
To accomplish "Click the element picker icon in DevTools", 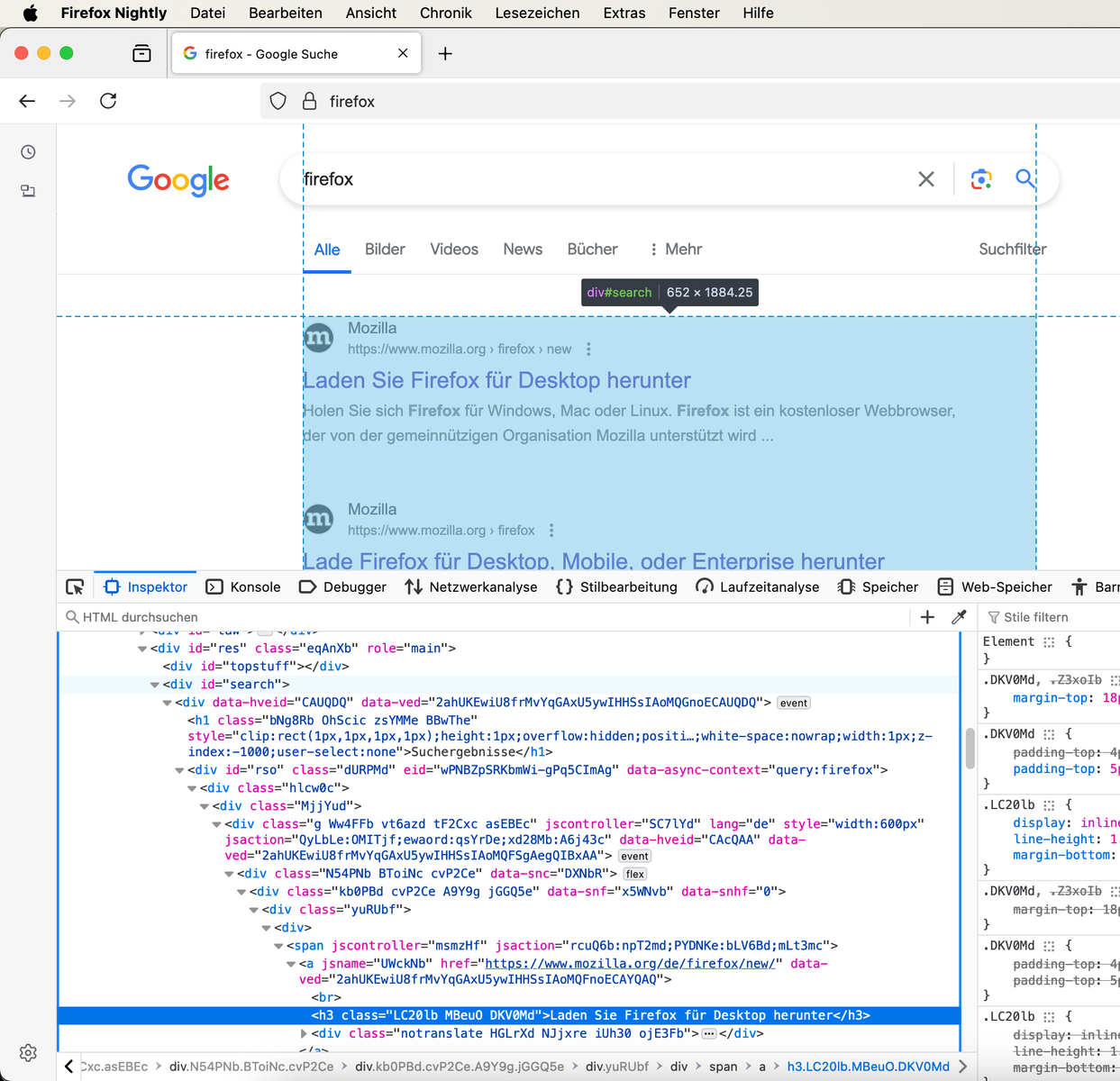I will point(75,587).
